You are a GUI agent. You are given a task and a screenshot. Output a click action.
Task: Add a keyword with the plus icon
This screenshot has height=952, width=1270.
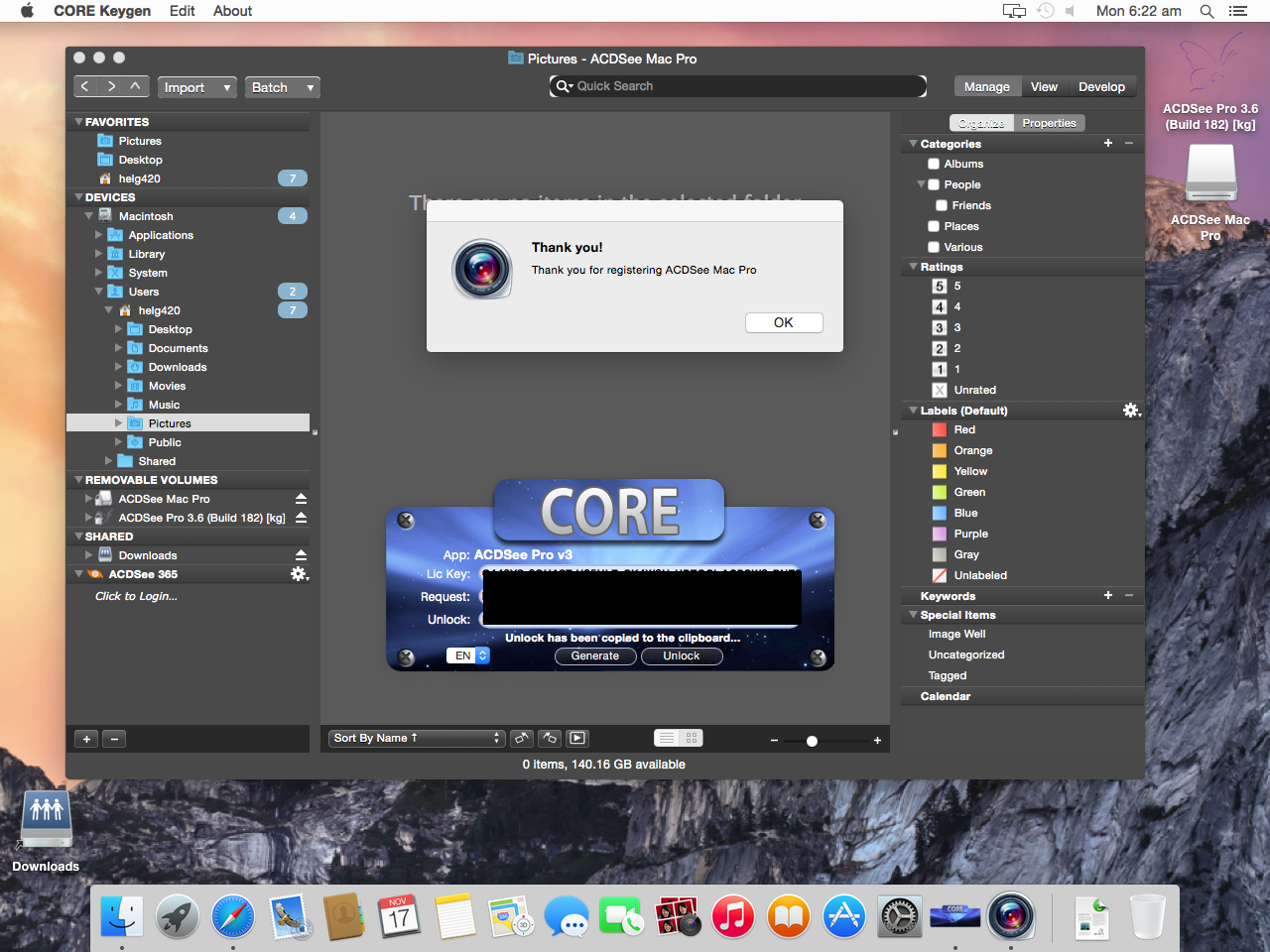click(1108, 595)
